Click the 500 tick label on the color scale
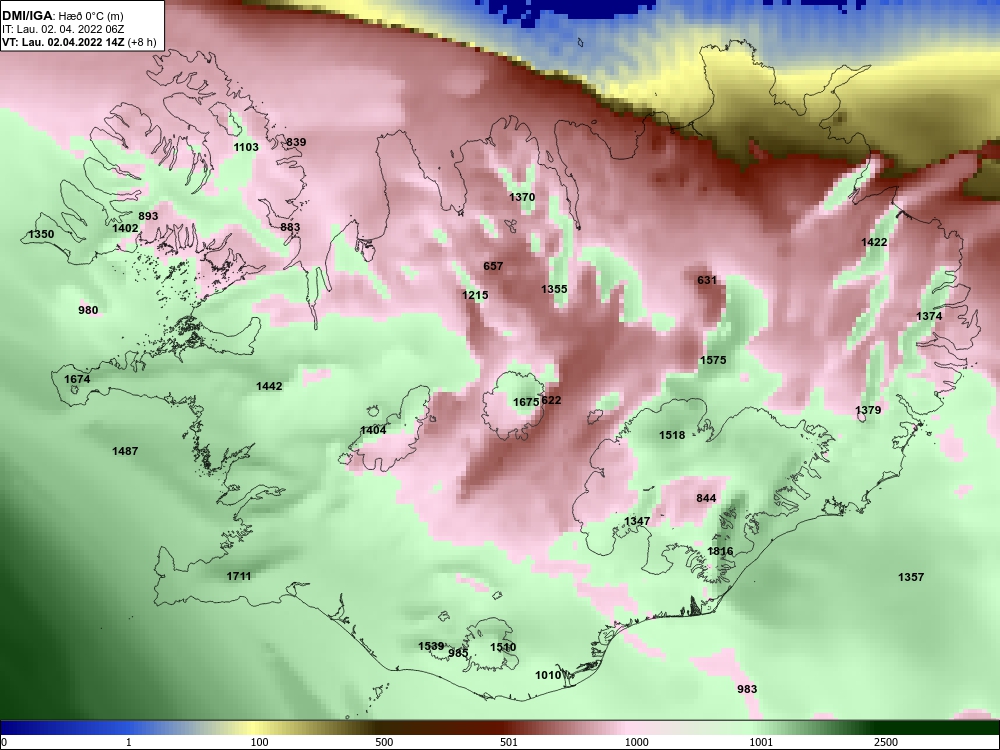 point(384,742)
